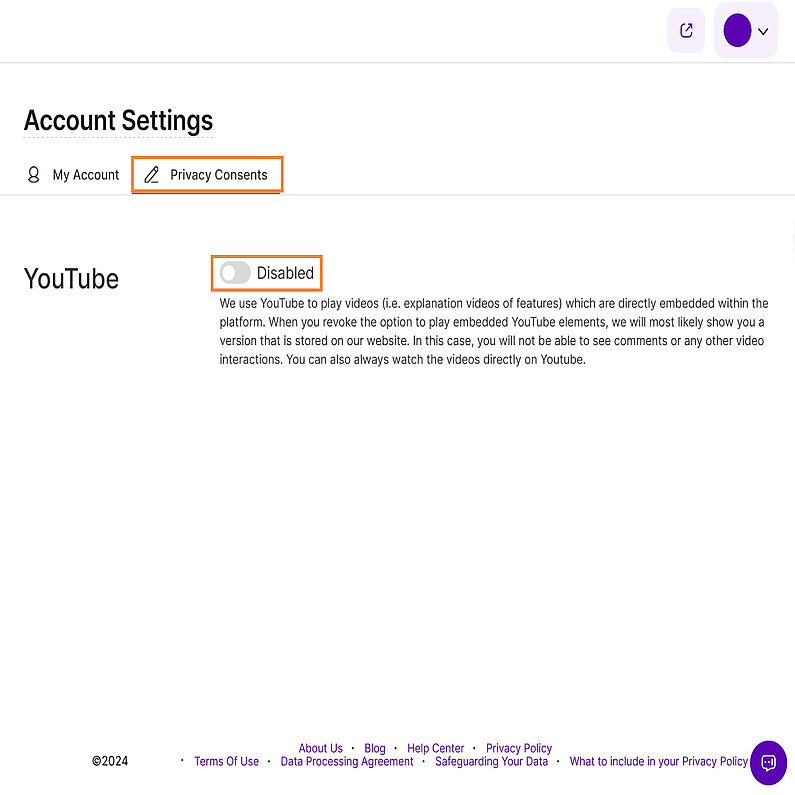The image size is (795, 795).
Task: Select the Privacy Consents tab
Action: tap(218, 175)
